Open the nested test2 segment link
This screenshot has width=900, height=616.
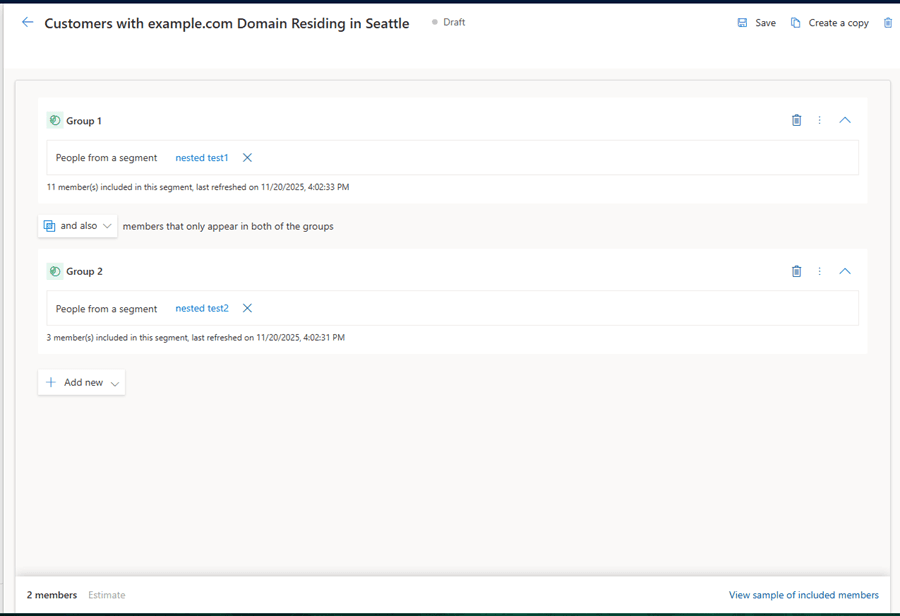202,309
